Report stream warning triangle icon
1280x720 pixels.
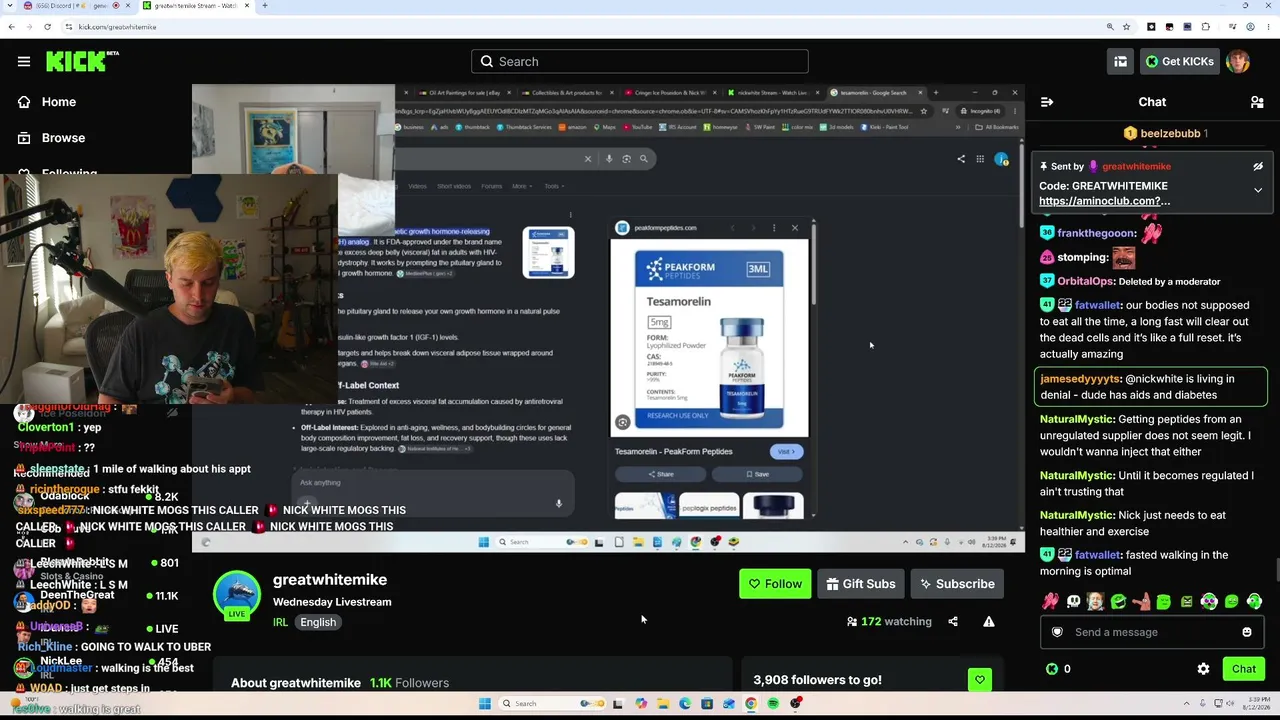click(x=989, y=622)
